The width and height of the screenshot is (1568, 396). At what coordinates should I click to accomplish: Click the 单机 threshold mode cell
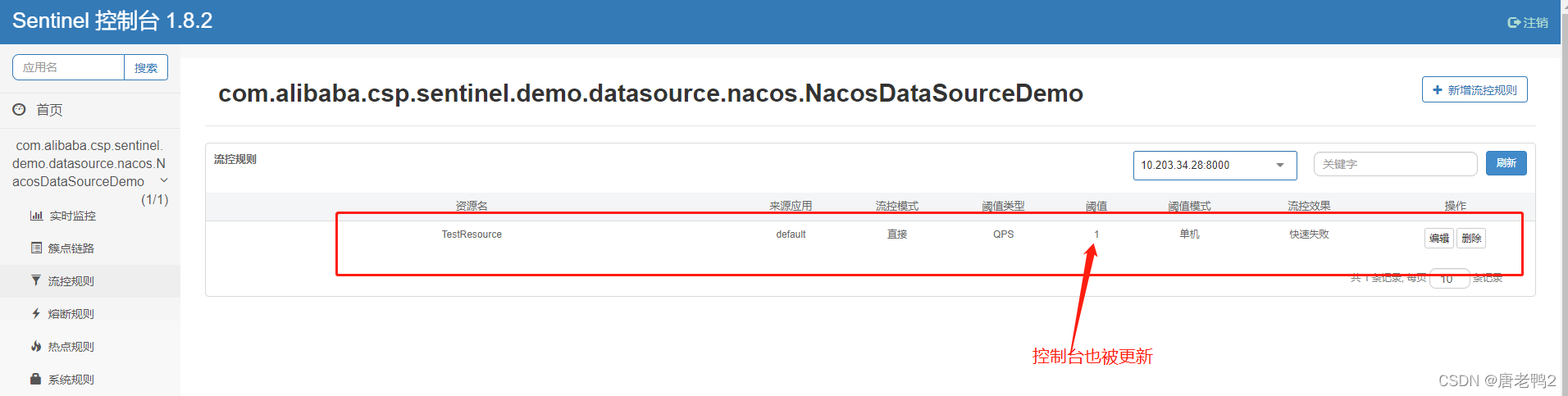tap(1189, 234)
